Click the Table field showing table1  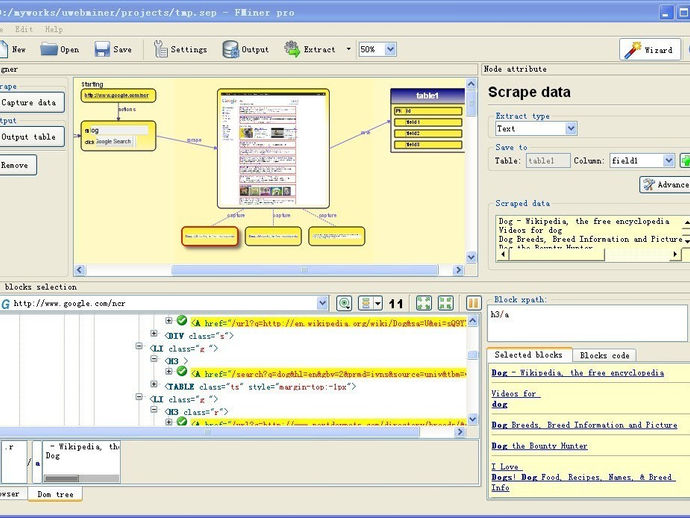(x=548, y=161)
